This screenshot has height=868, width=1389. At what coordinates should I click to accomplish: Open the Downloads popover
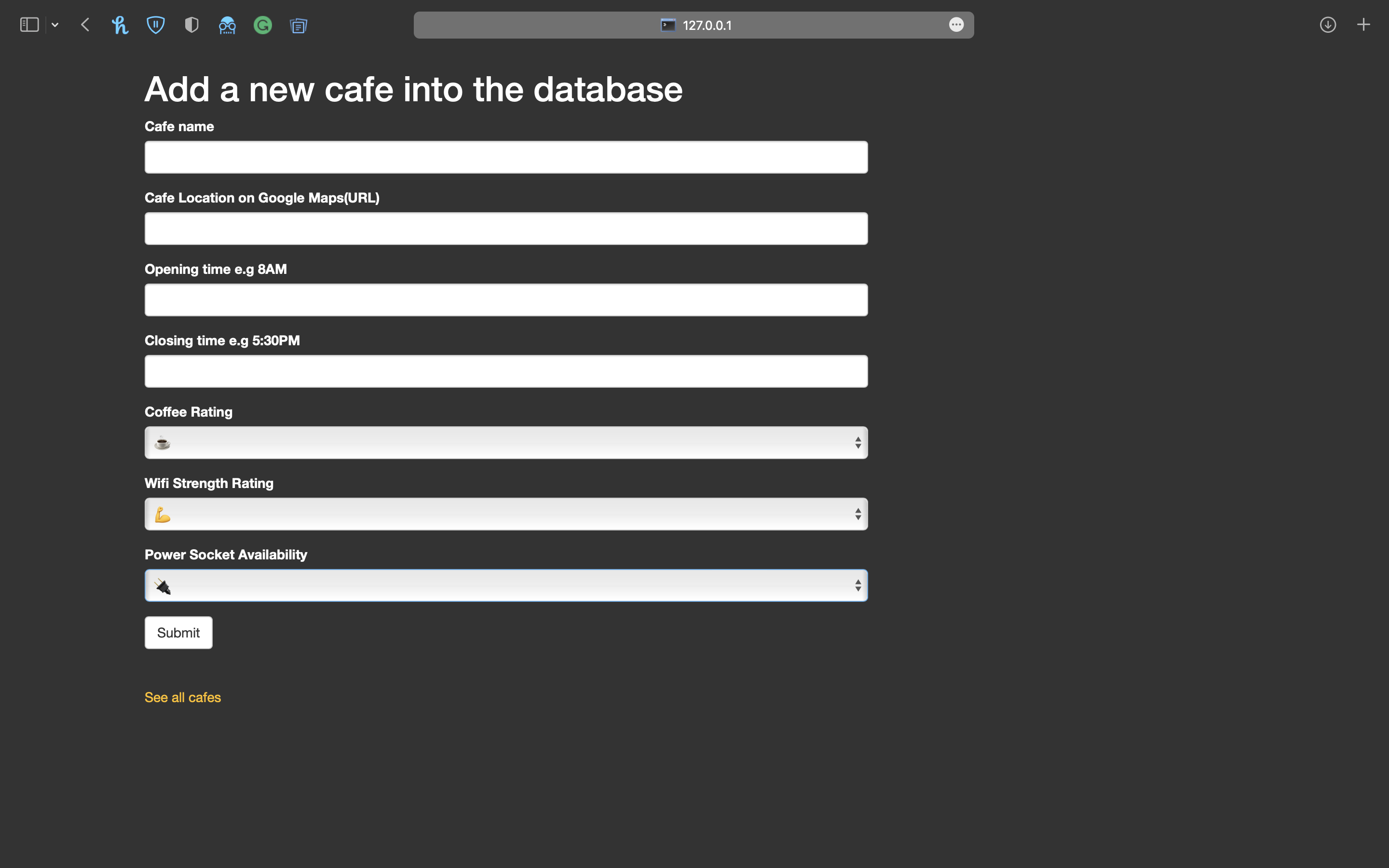tap(1328, 25)
